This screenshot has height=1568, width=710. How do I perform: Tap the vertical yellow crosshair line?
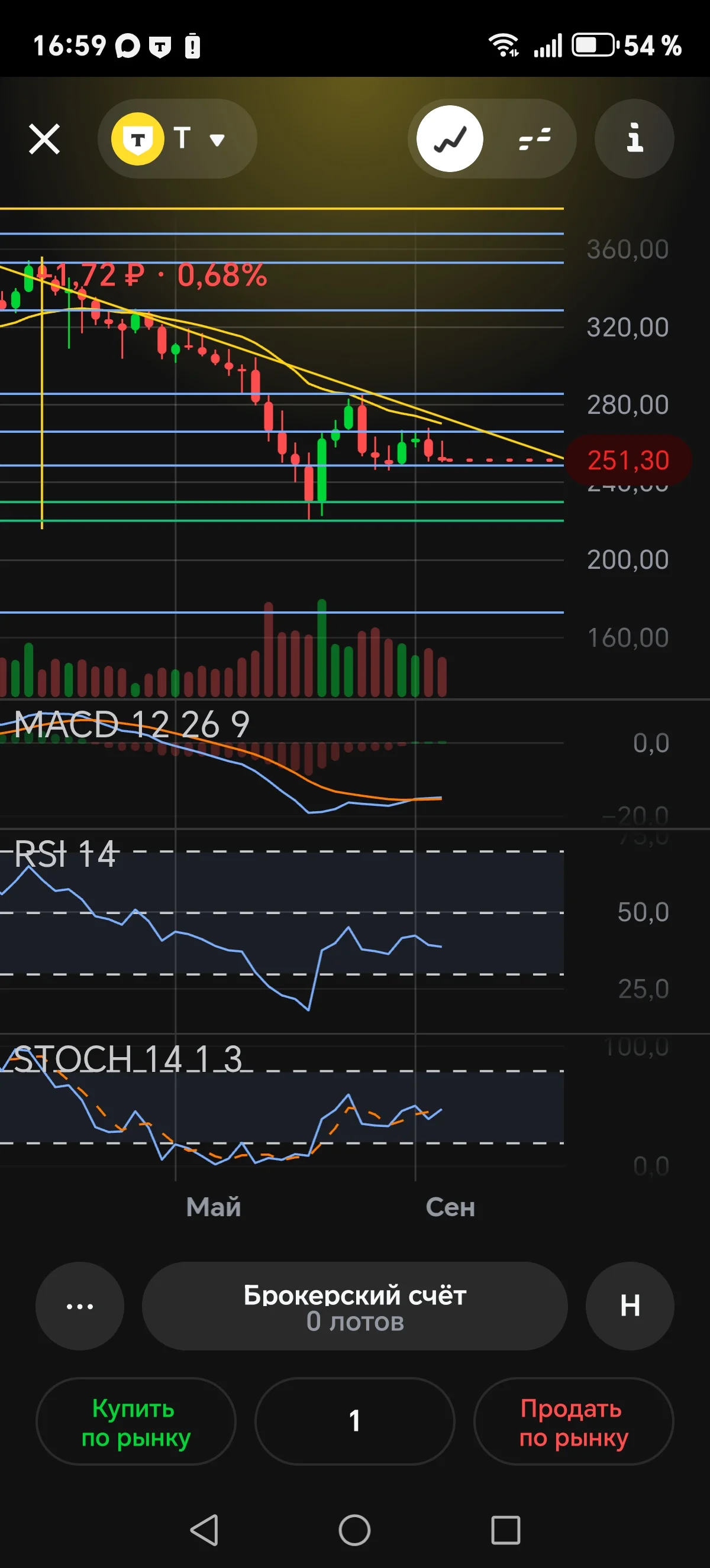(42, 393)
